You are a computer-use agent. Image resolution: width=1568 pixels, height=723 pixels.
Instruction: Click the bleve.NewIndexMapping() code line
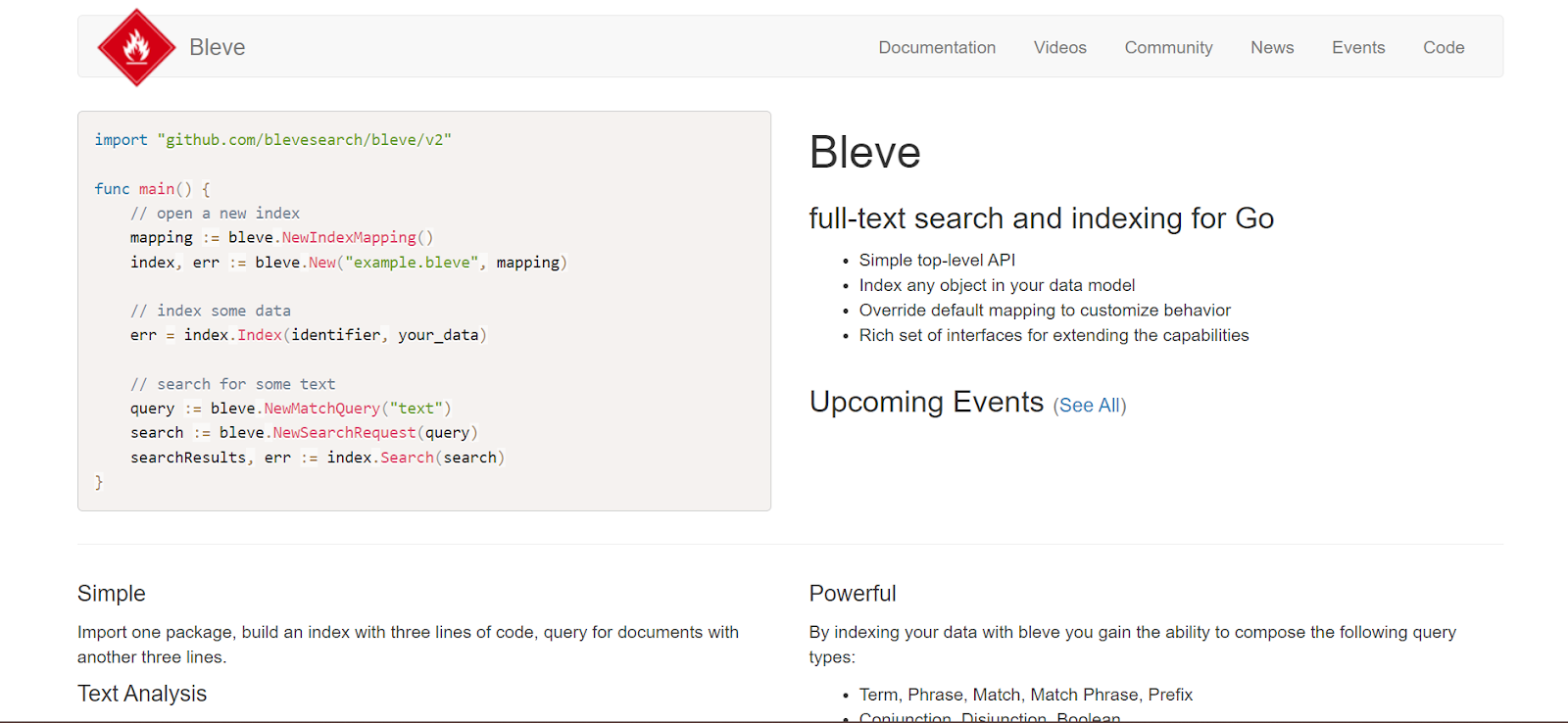coord(282,237)
